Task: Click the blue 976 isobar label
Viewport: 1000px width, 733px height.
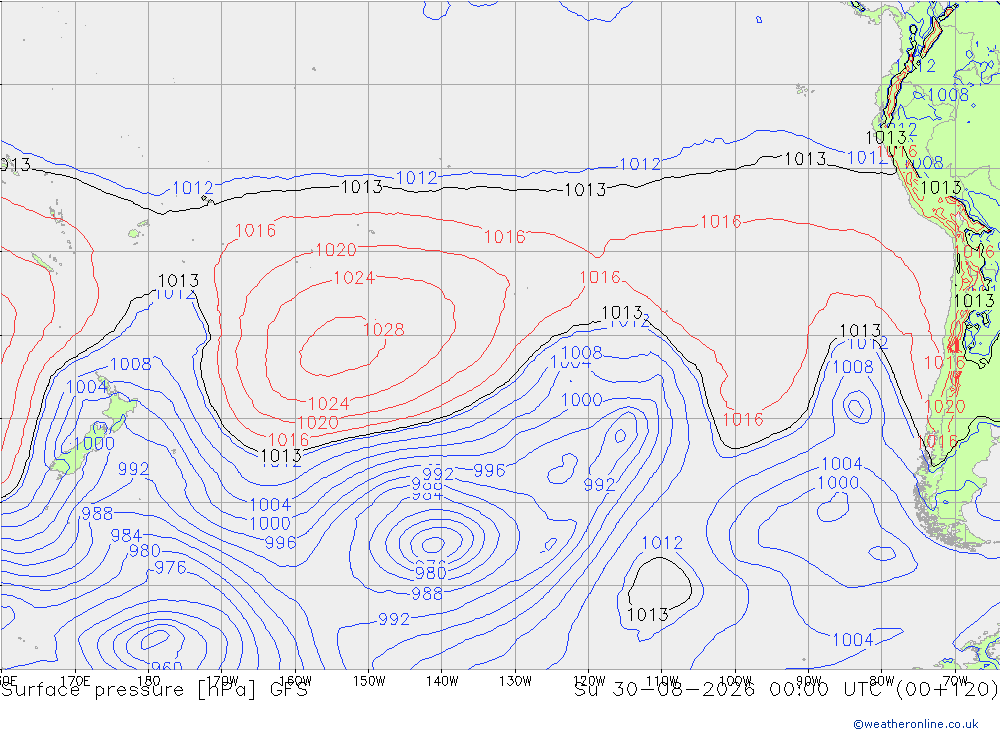Action: tap(171, 567)
